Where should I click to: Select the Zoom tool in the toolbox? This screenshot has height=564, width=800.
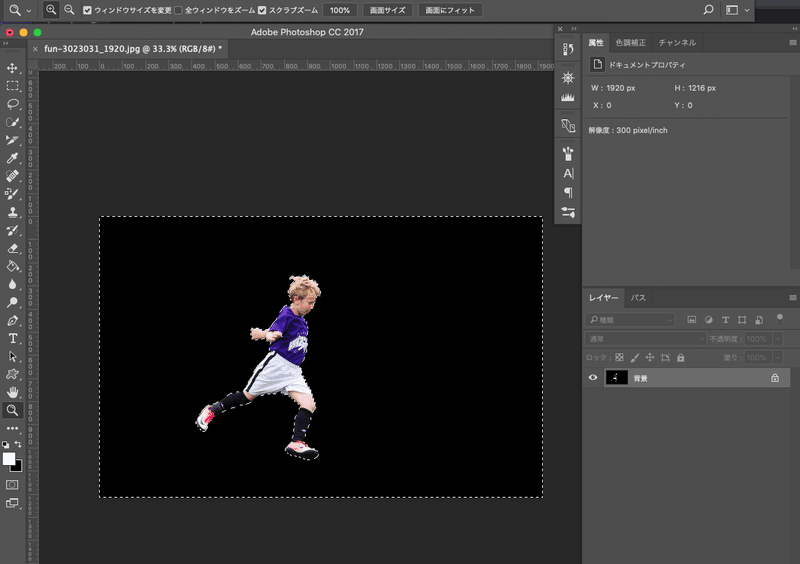point(12,410)
